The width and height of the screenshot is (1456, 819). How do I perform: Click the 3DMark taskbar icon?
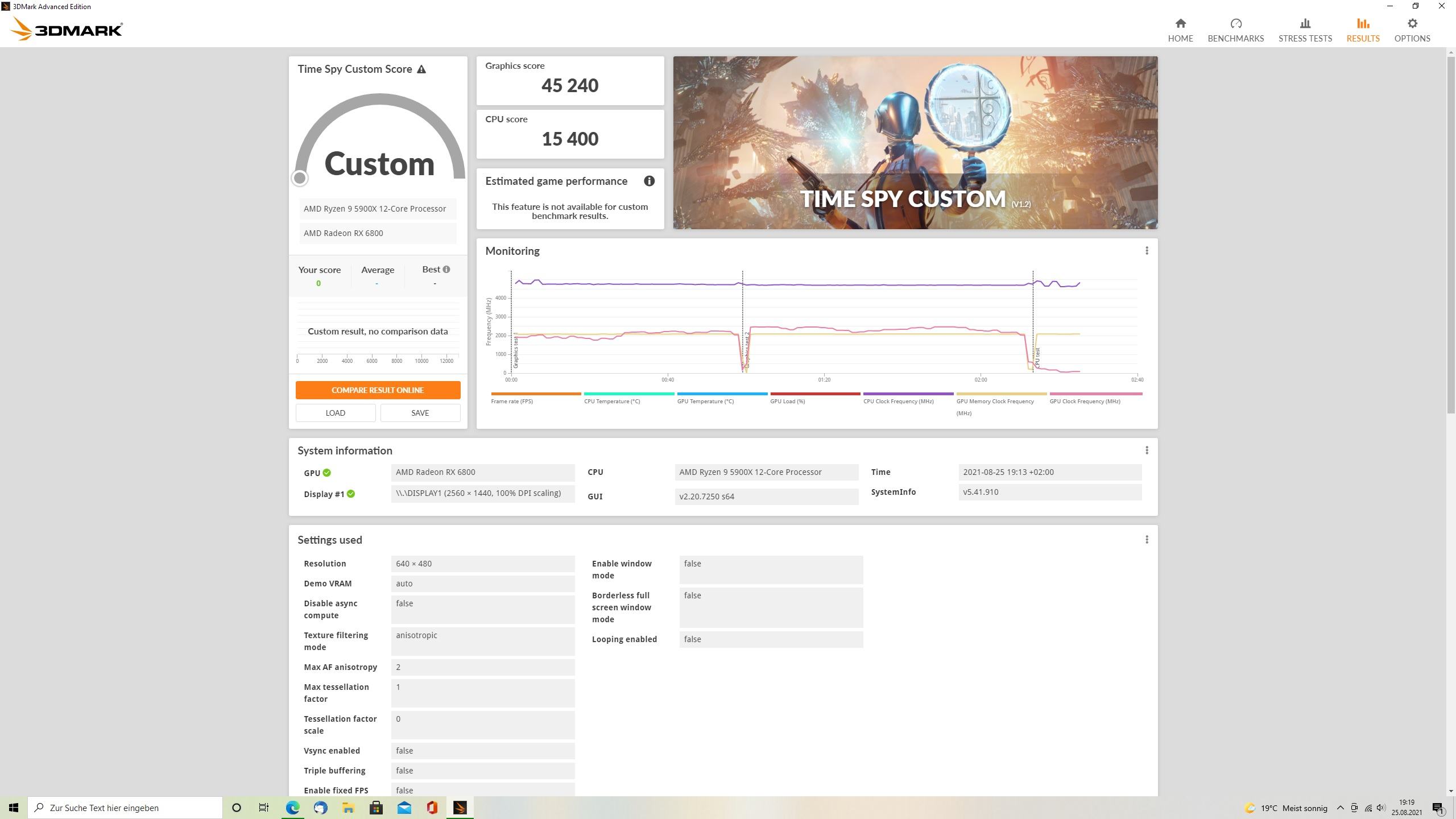460,808
